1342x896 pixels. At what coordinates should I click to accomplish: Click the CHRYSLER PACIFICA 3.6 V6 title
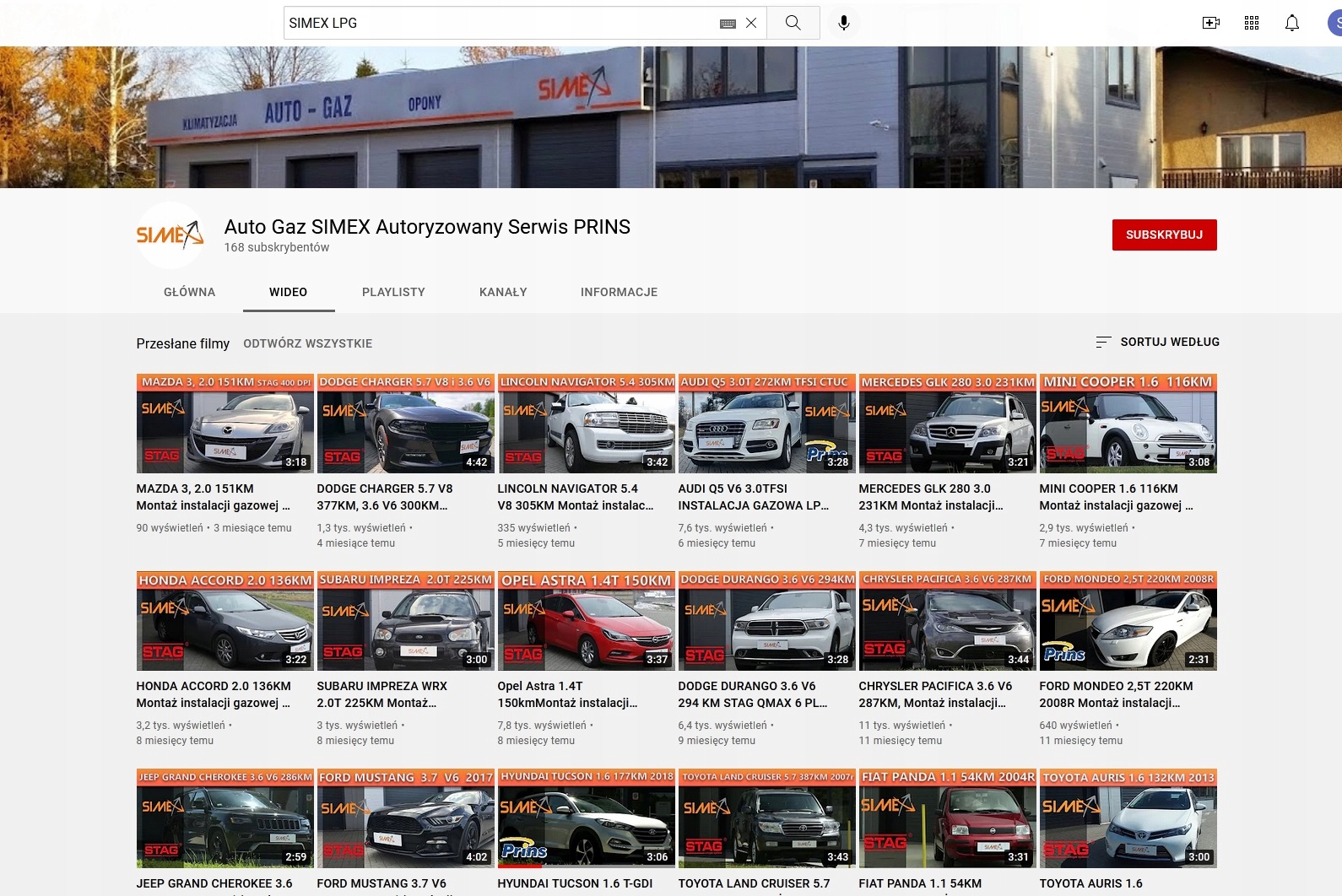936,694
